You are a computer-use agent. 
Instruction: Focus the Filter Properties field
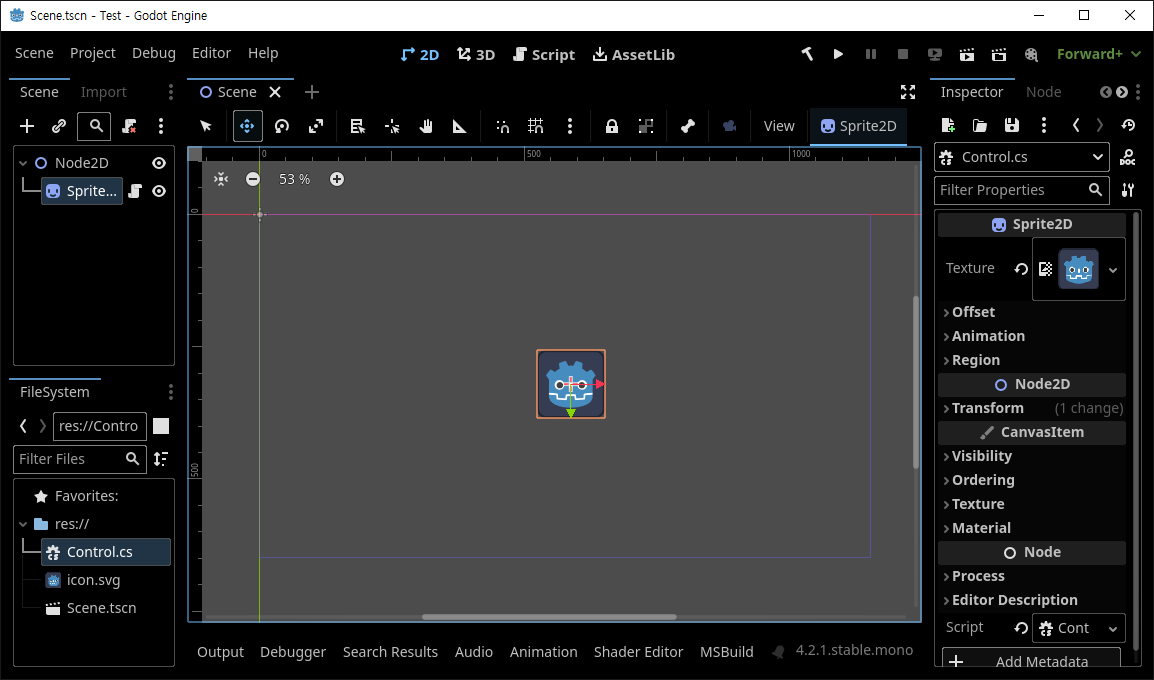(x=1022, y=190)
